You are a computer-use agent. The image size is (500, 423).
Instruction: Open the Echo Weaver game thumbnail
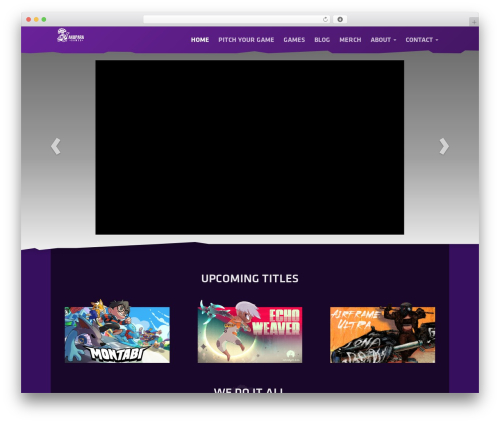[x=250, y=331]
